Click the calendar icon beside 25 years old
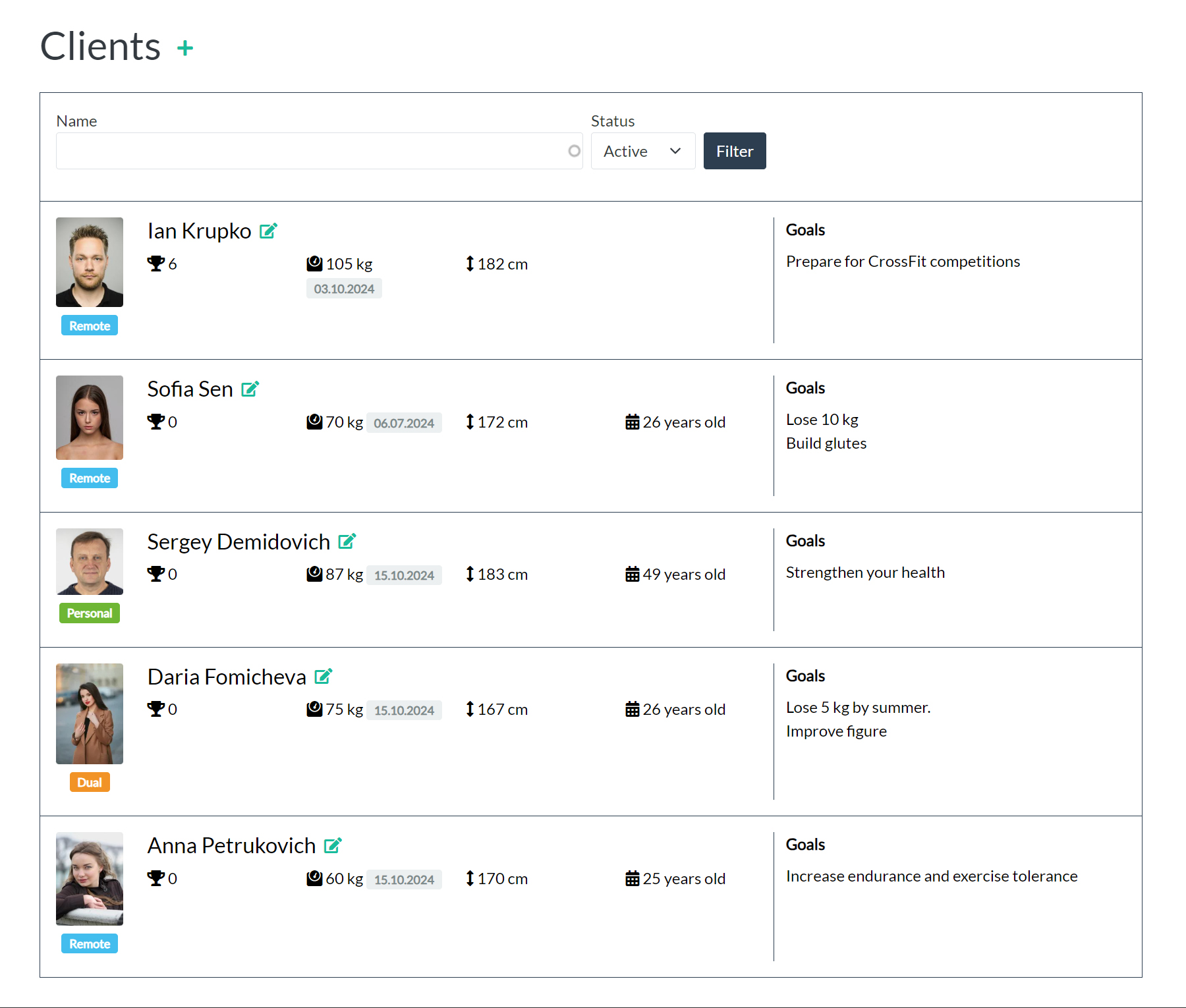1186x1008 pixels. click(x=633, y=878)
